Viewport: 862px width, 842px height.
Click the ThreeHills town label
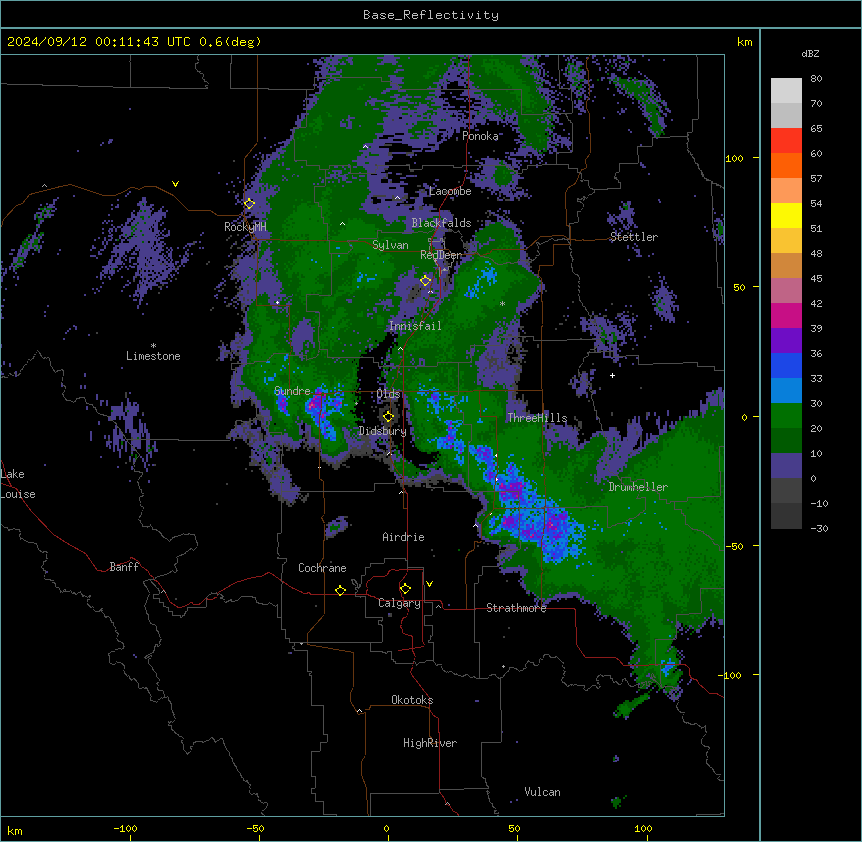[537, 418]
